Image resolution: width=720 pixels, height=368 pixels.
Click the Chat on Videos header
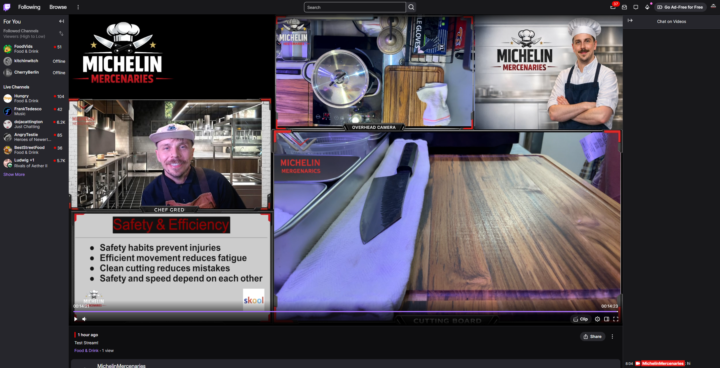[671, 21]
